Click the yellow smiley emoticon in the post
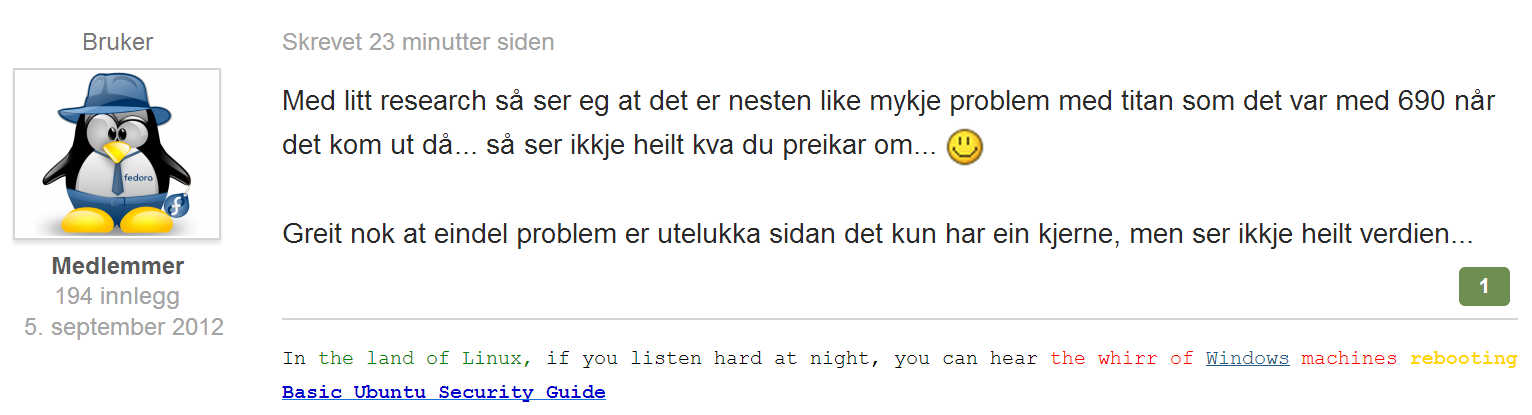The image size is (1532, 415). pyautogui.click(x=965, y=147)
